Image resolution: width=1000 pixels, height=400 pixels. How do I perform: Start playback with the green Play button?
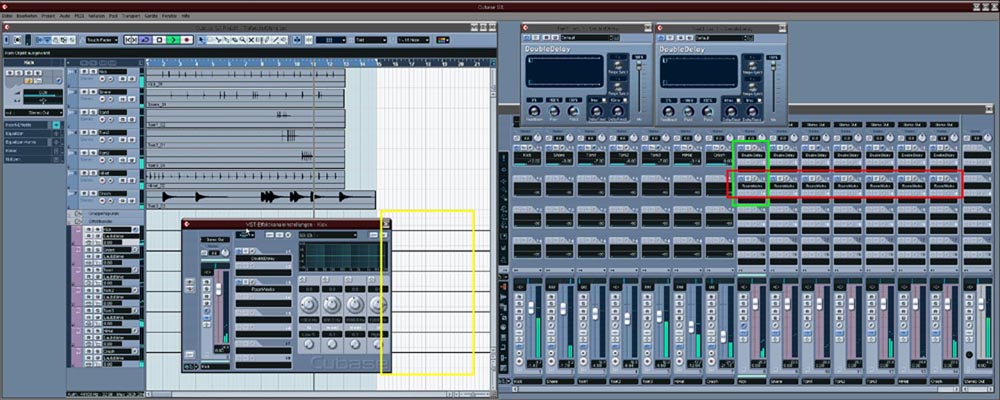(x=173, y=40)
